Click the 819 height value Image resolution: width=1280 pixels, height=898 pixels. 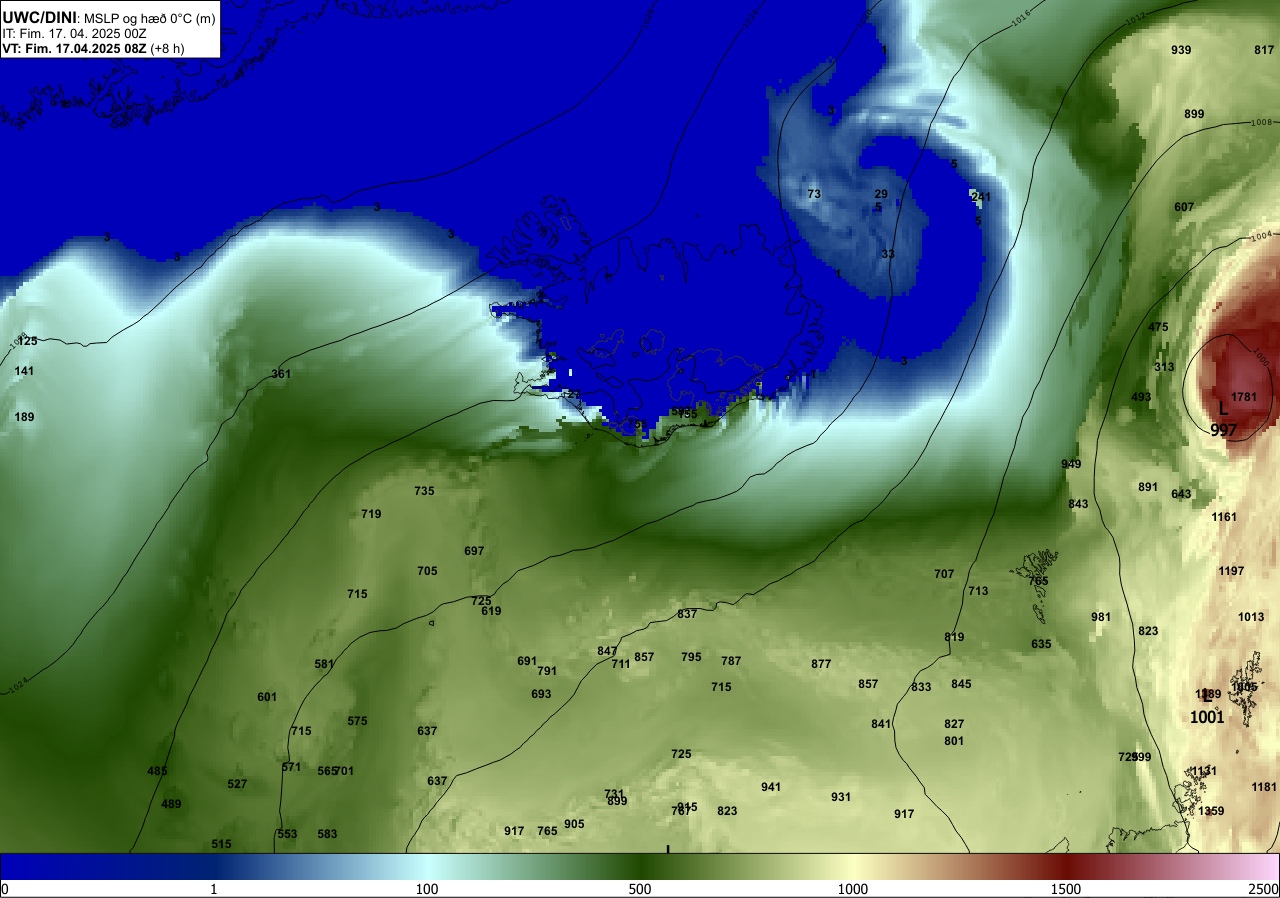click(x=954, y=637)
